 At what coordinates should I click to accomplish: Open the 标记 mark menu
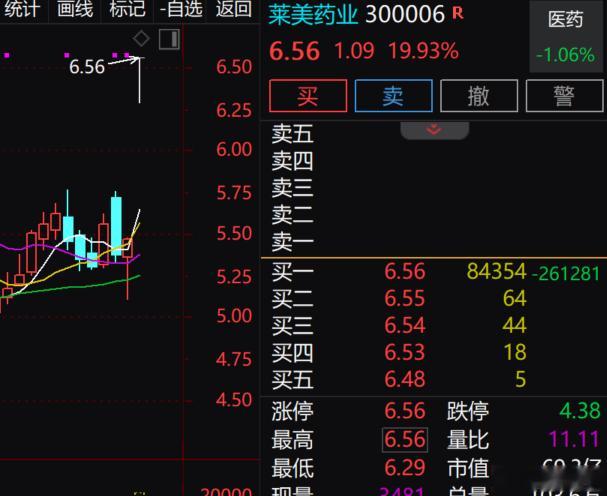127,9
